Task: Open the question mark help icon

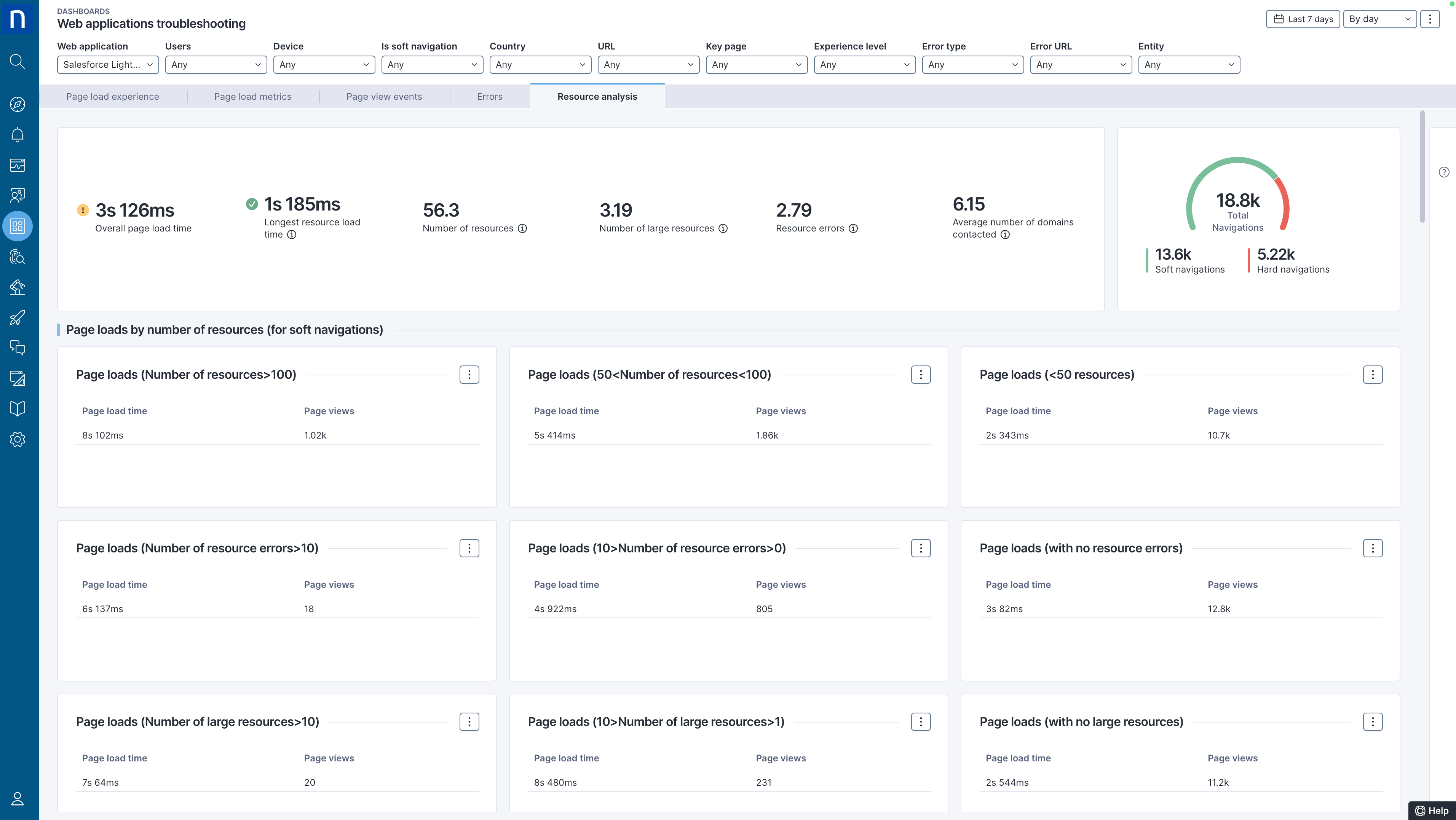Action: [x=1443, y=172]
